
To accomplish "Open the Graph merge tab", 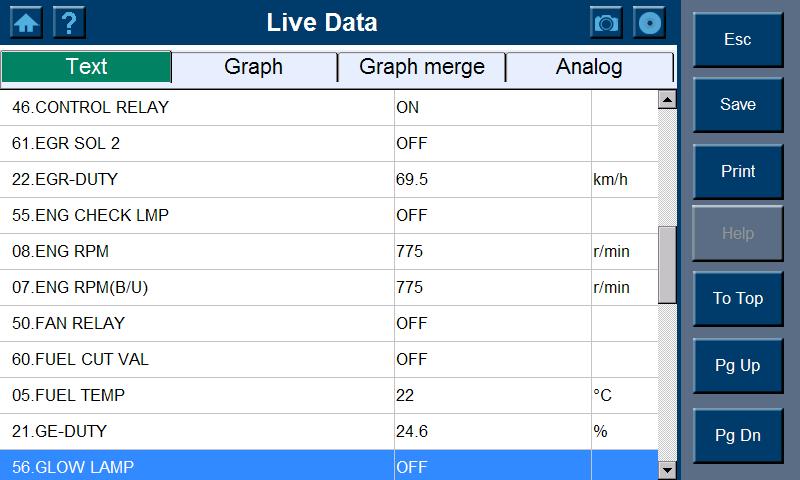I will tap(422, 67).
